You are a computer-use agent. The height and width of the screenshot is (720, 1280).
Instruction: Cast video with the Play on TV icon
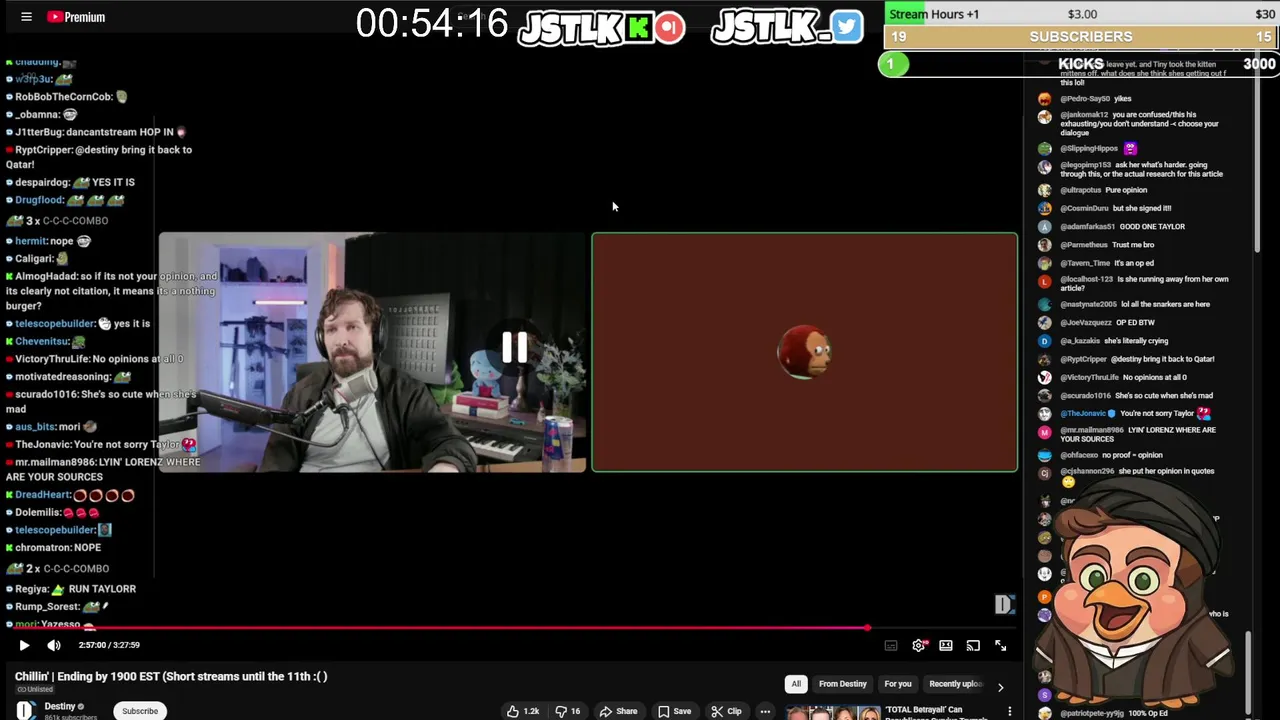tap(973, 646)
